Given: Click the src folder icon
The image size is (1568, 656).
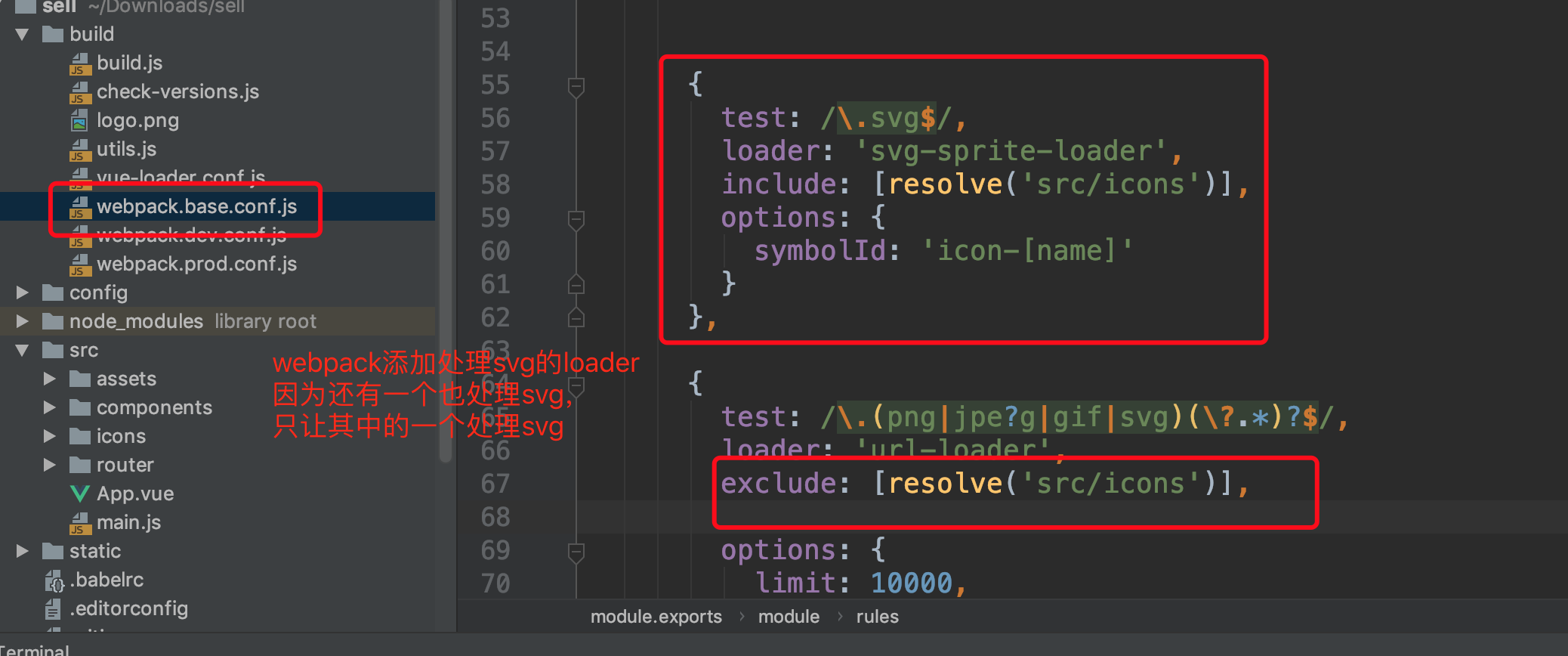Looking at the screenshot, I should (x=53, y=350).
